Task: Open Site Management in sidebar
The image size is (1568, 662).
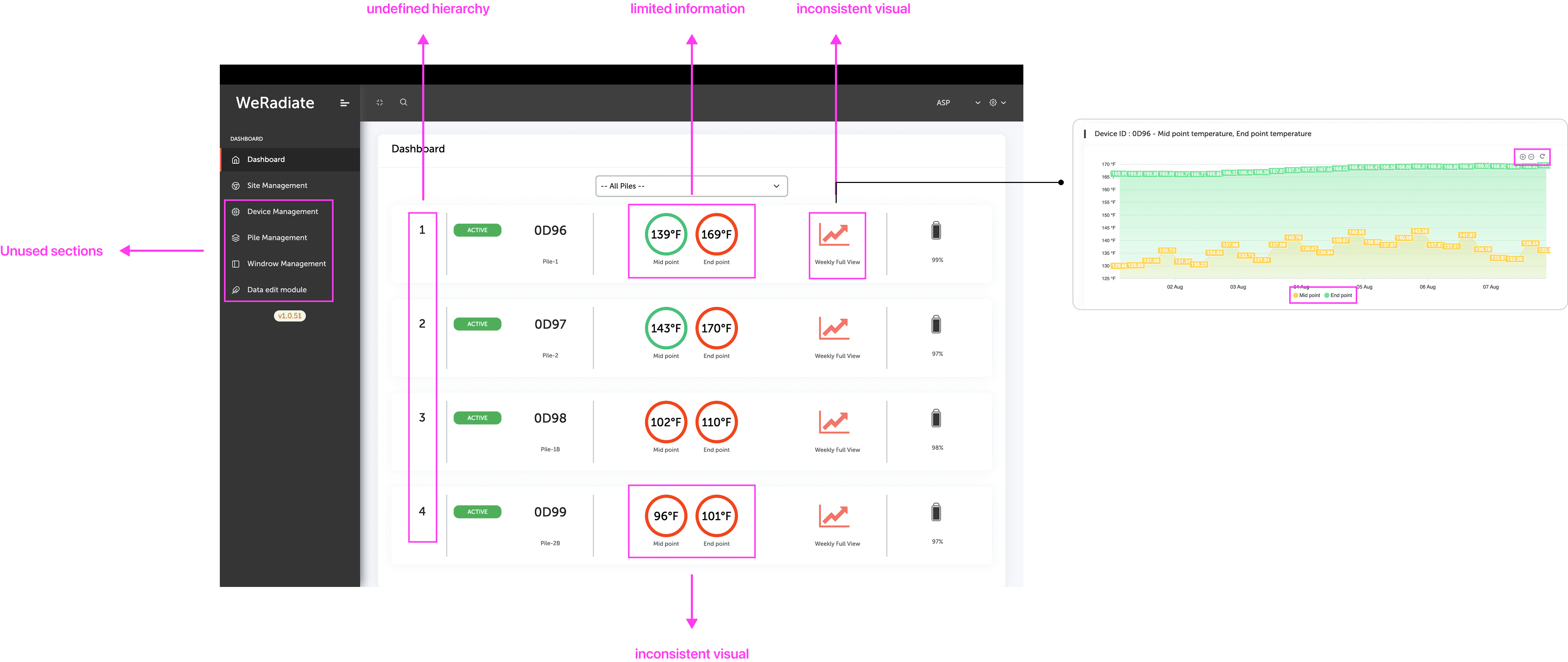Action: (x=277, y=186)
